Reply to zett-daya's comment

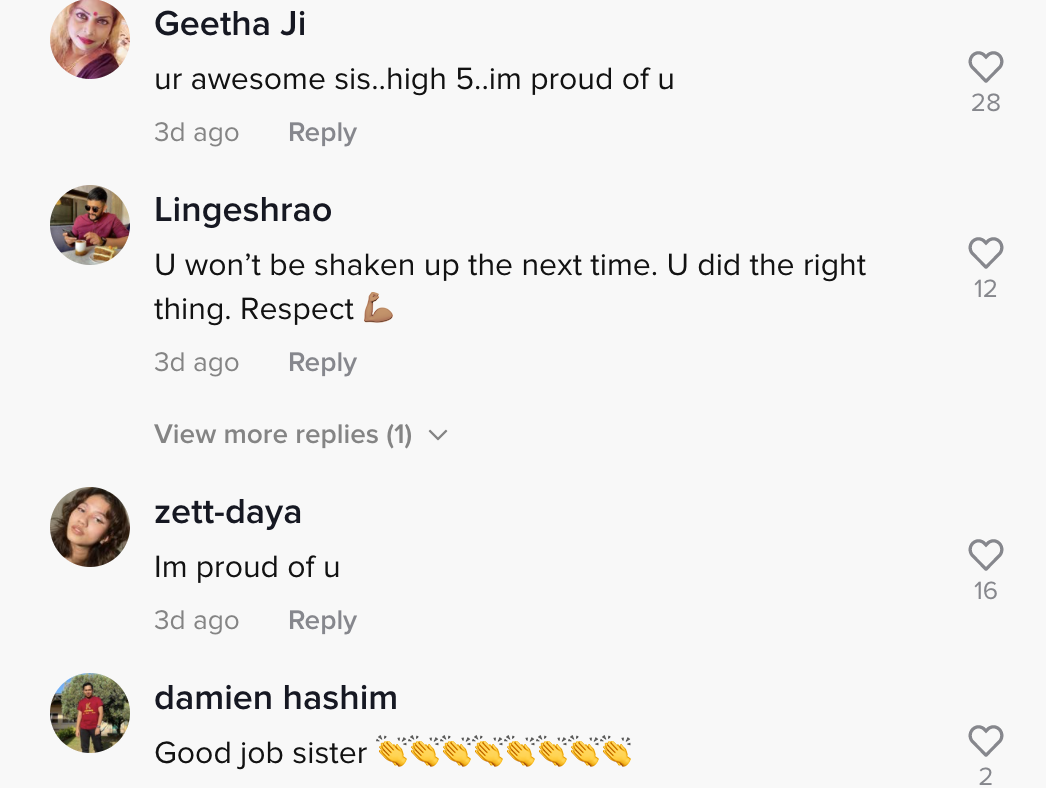coord(322,621)
